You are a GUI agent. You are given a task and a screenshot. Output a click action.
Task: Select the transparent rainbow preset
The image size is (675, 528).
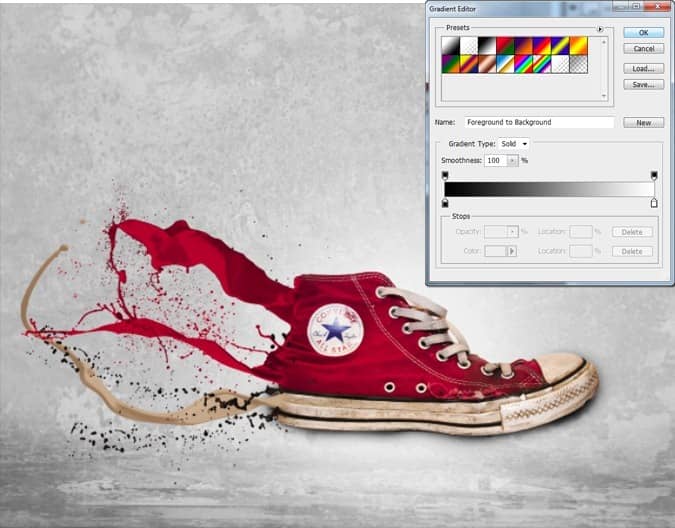tap(542, 64)
